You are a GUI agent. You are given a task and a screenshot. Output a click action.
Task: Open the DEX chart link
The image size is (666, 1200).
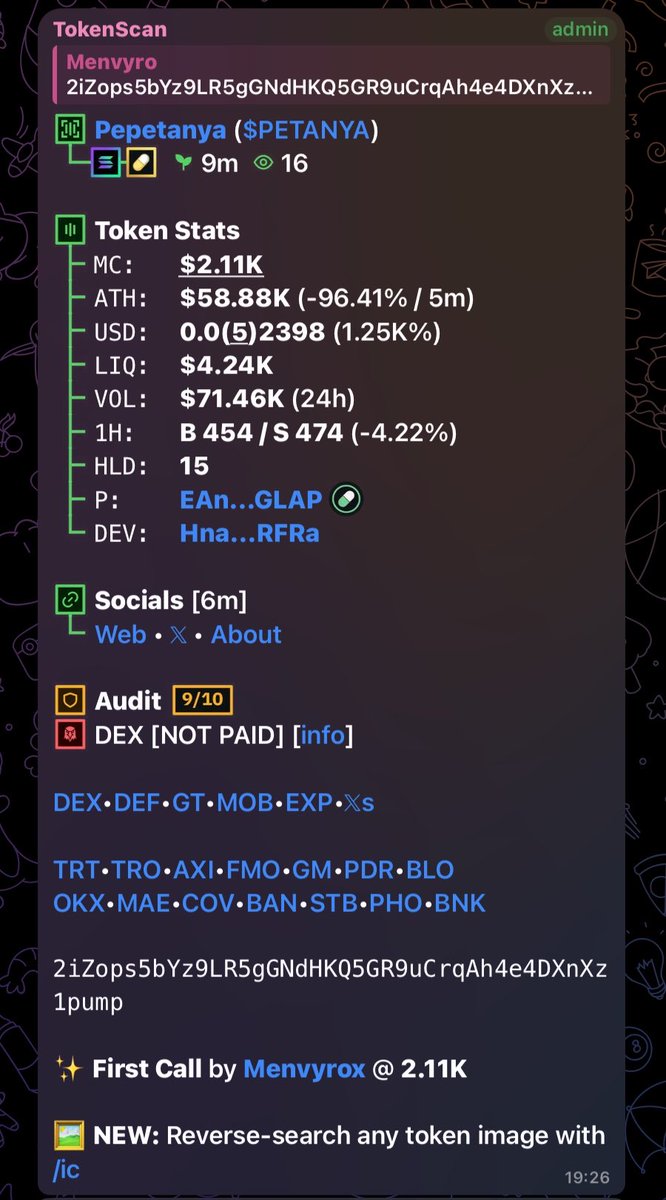[x=77, y=802]
